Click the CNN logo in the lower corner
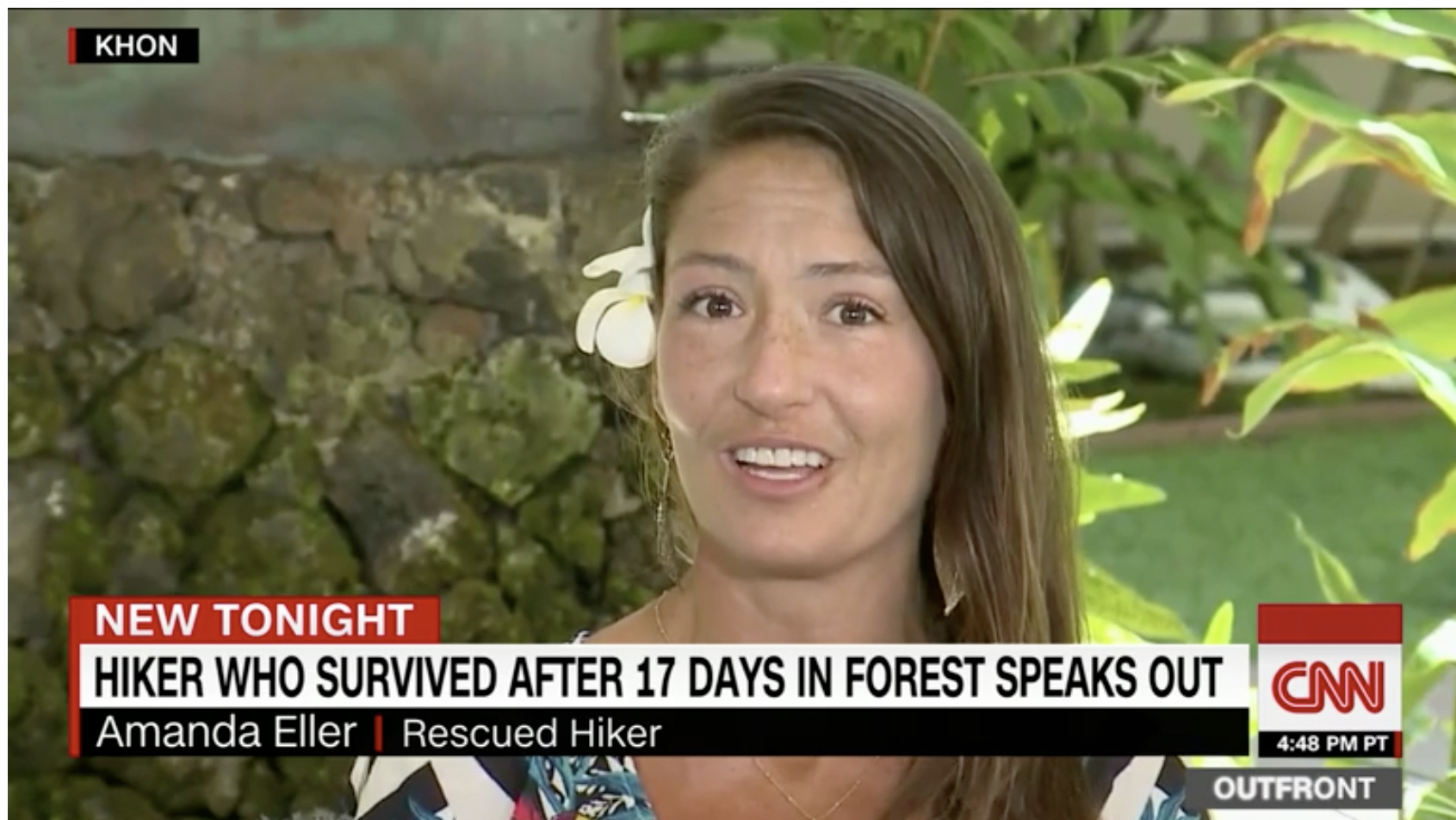 point(1329,687)
